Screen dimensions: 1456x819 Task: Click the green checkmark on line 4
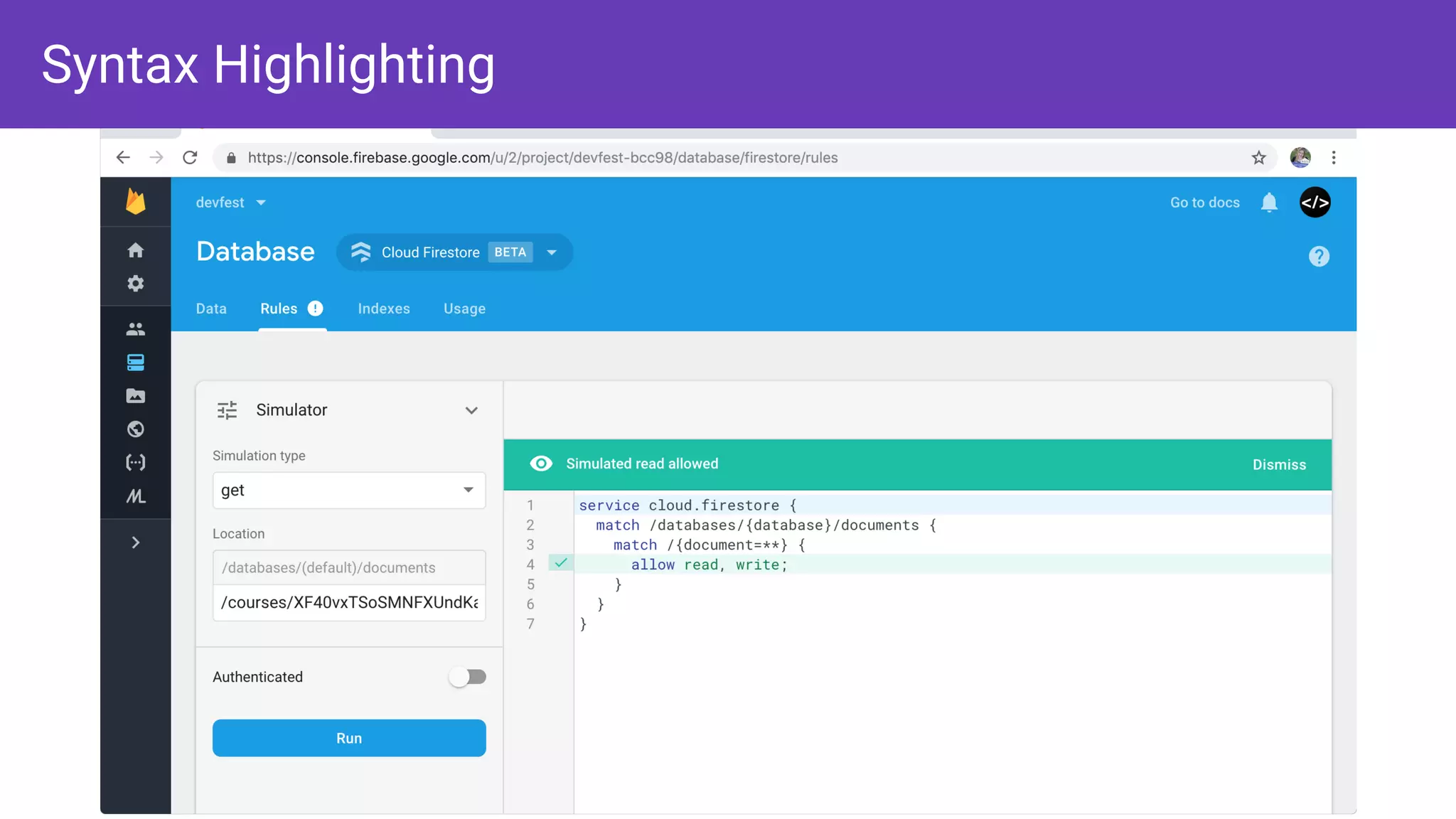(x=561, y=563)
